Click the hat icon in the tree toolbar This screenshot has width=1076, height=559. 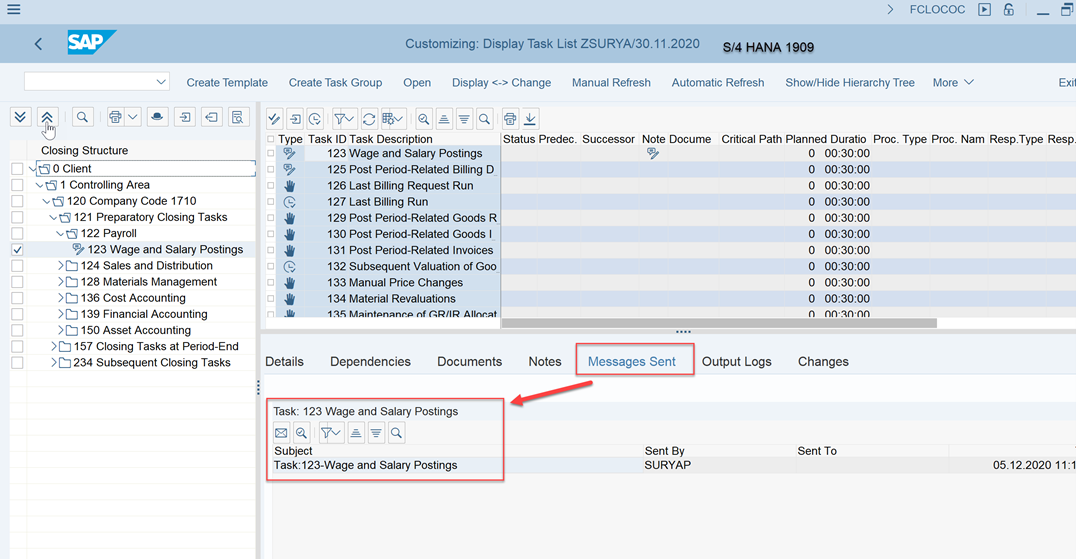click(x=157, y=118)
